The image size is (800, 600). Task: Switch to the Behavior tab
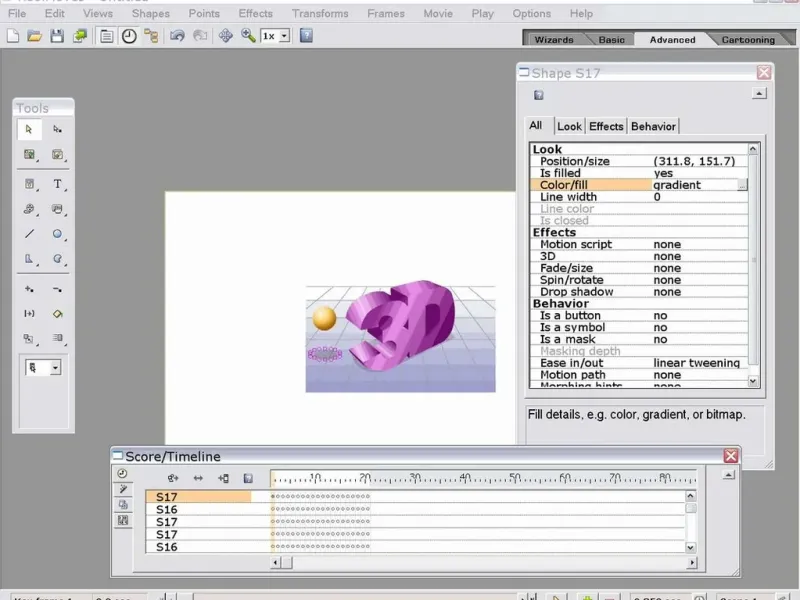coord(653,126)
